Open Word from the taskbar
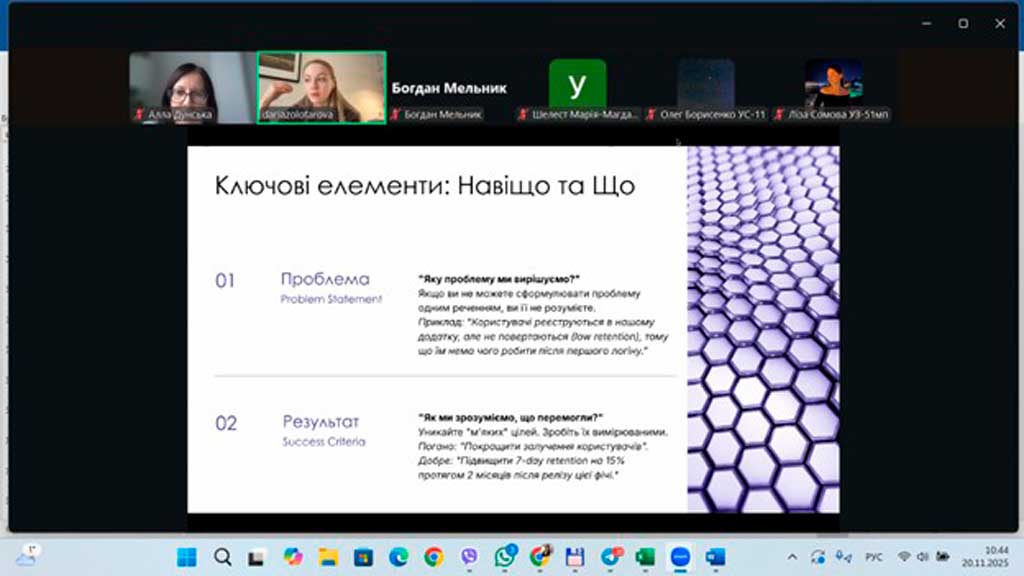 [715, 556]
